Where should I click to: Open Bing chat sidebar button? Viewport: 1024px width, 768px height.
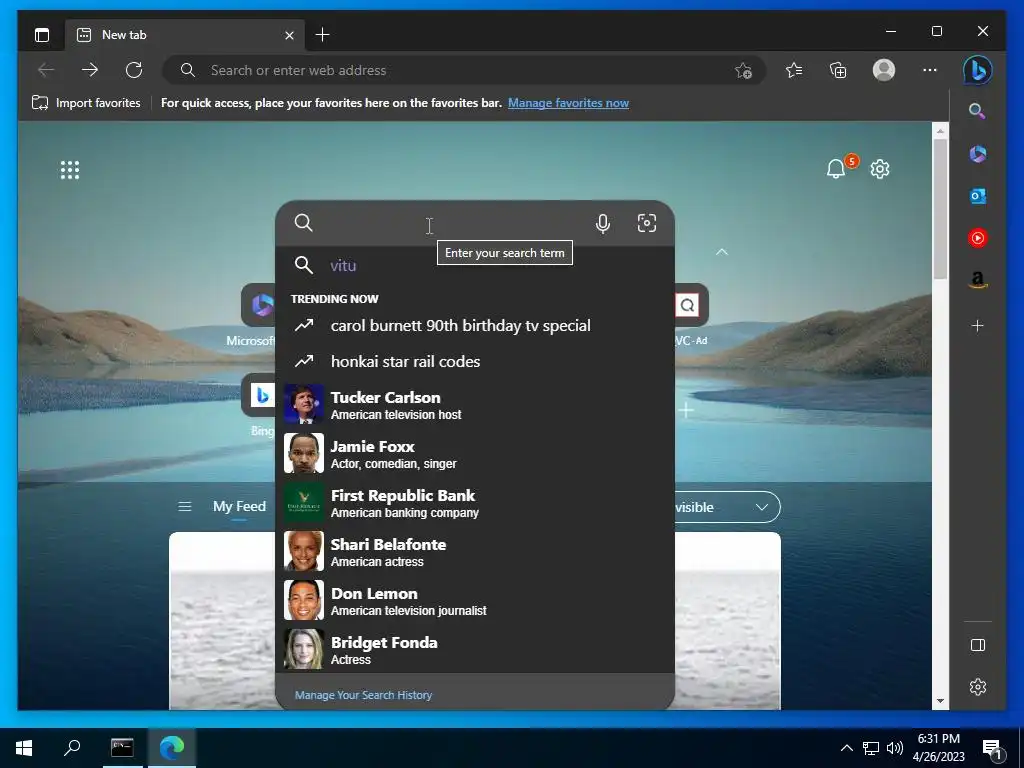[977, 70]
